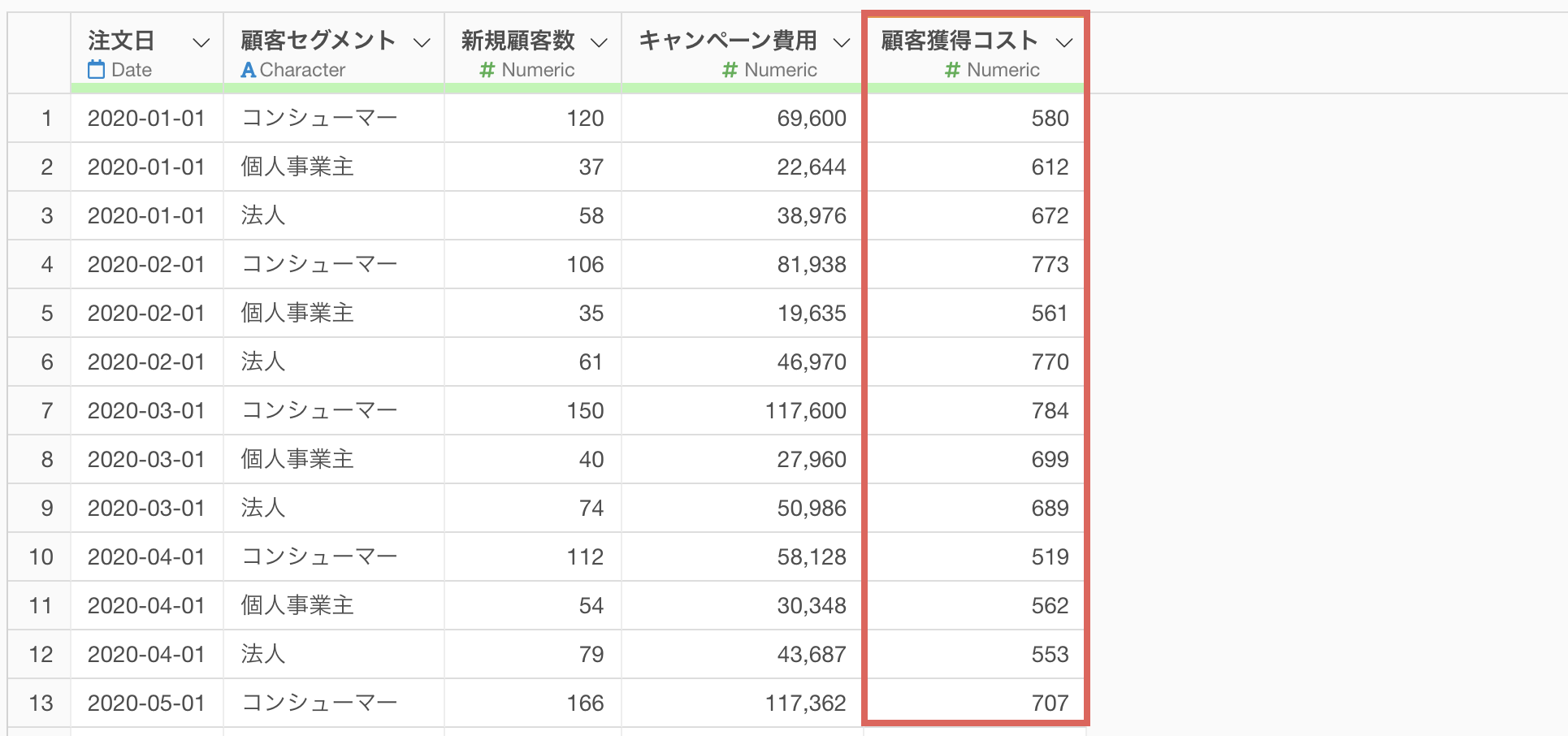Select the cell showing 166 new customers
Viewport: 1568px width, 736px height.
click(x=585, y=704)
